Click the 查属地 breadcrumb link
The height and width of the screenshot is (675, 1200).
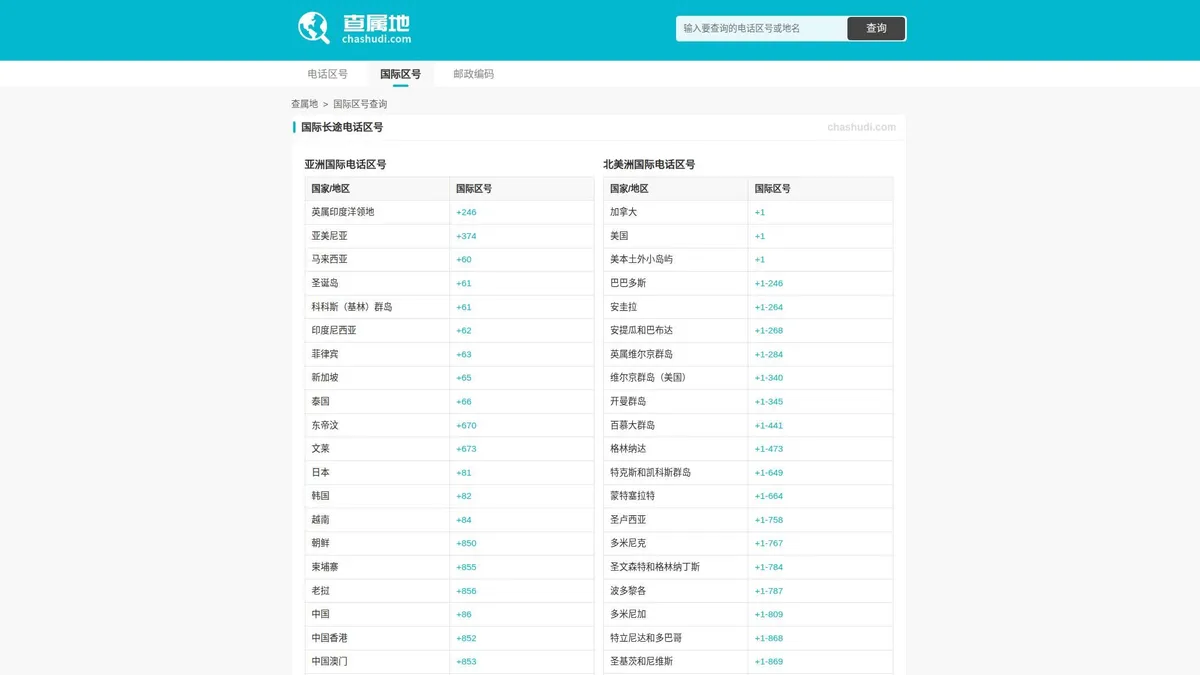click(304, 104)
